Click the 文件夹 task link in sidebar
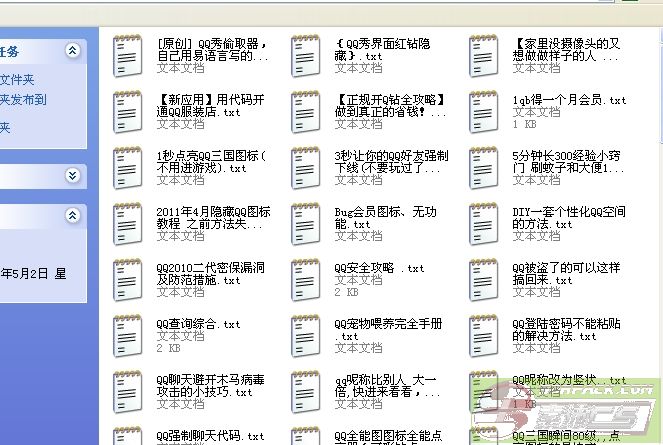 pyautogui.click(x=18, y=80)
